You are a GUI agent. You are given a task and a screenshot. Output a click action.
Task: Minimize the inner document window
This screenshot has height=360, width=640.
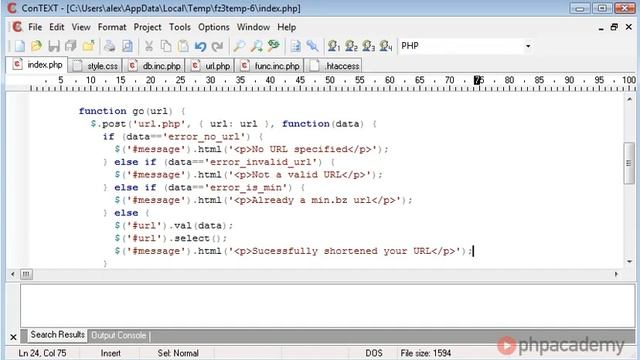tap(601, 28)
